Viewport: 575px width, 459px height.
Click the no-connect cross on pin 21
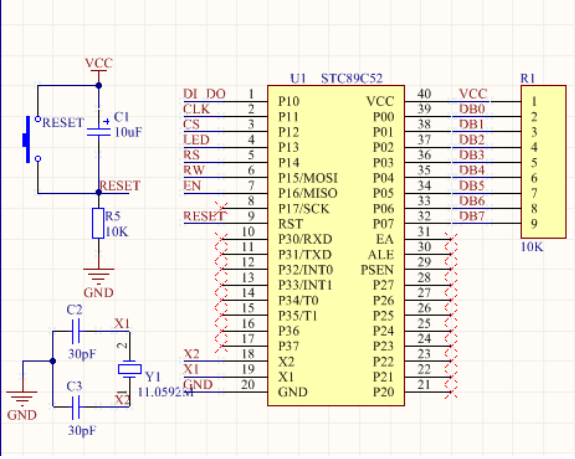451,392
